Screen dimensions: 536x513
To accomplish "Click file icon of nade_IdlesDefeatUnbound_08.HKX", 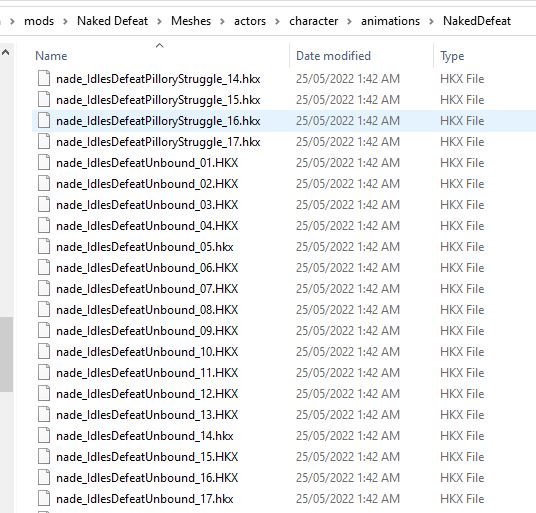I will (44, 310).
